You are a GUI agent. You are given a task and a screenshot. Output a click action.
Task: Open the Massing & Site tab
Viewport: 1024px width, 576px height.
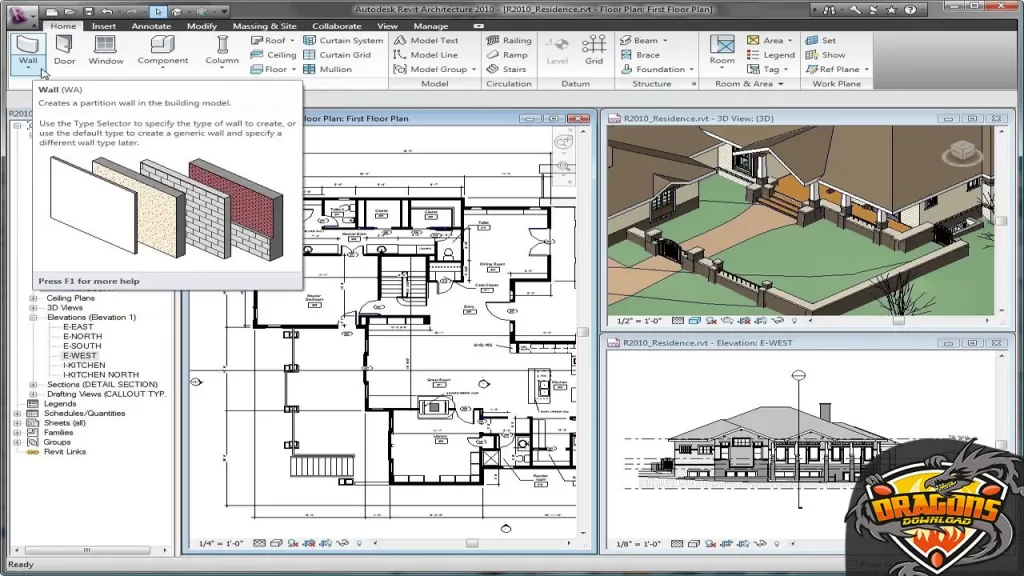click(264, 26)
